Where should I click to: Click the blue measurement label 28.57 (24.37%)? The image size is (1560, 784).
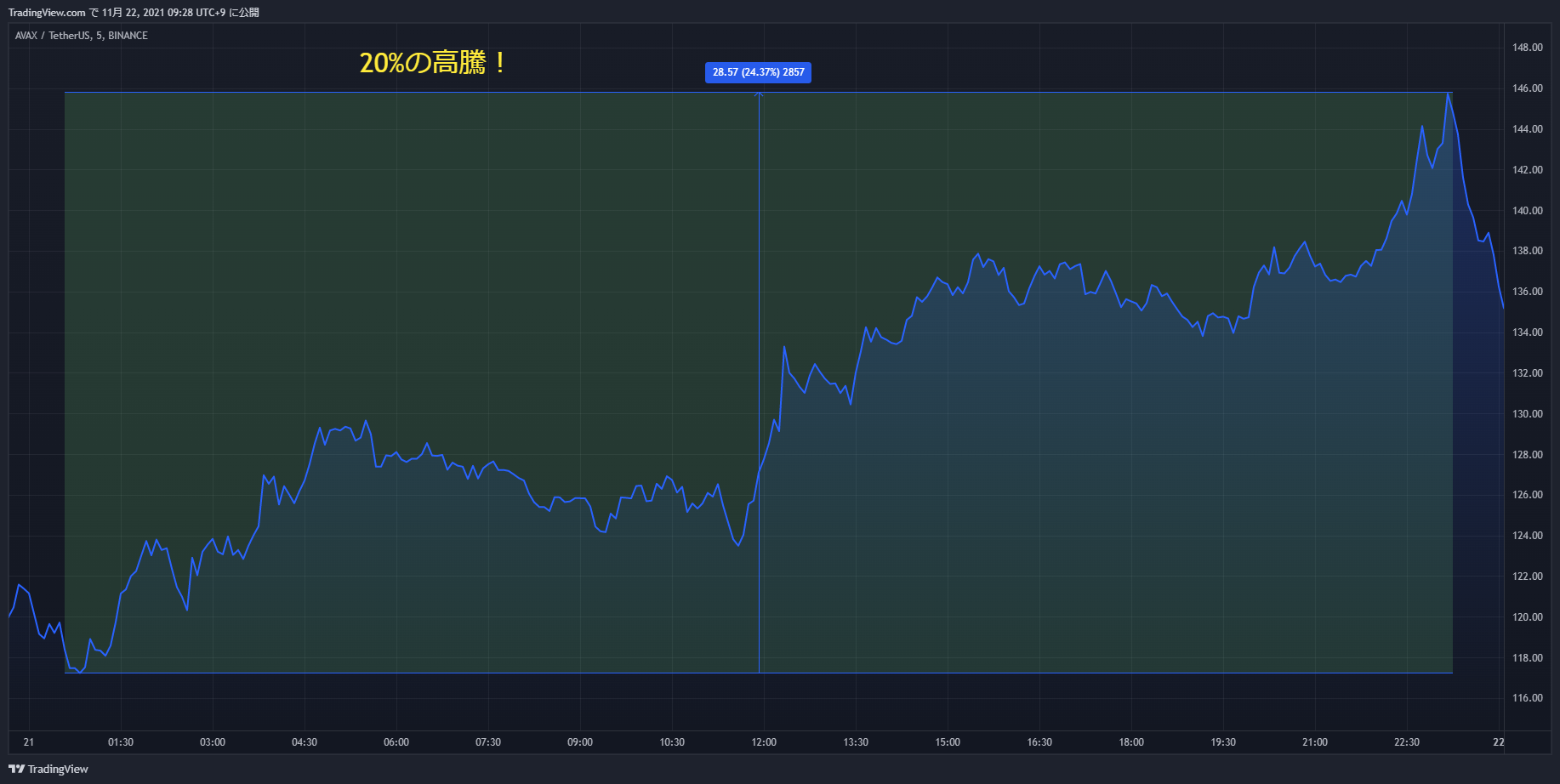[x=758, y=72]
